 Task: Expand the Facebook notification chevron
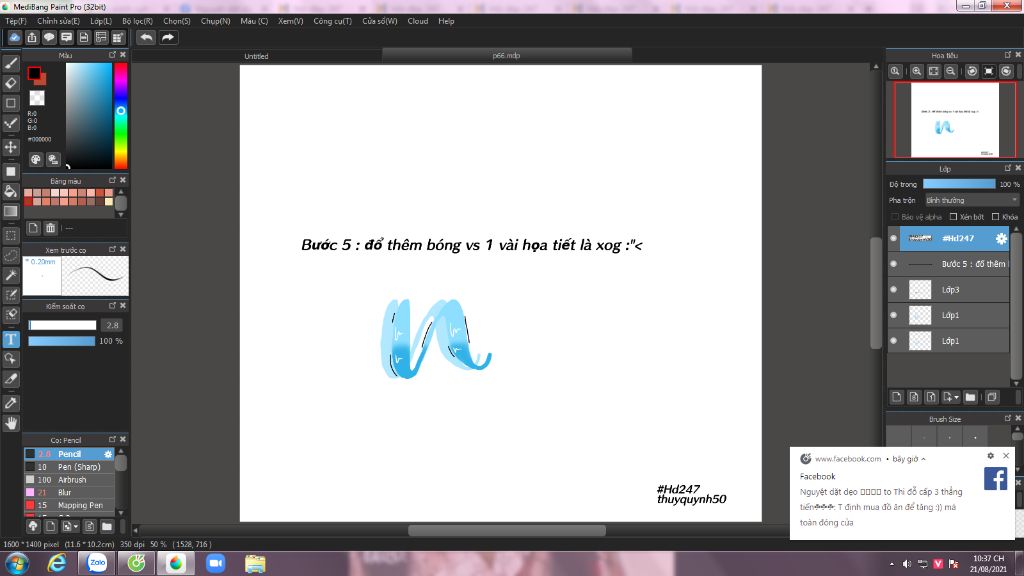click(923, 459)
